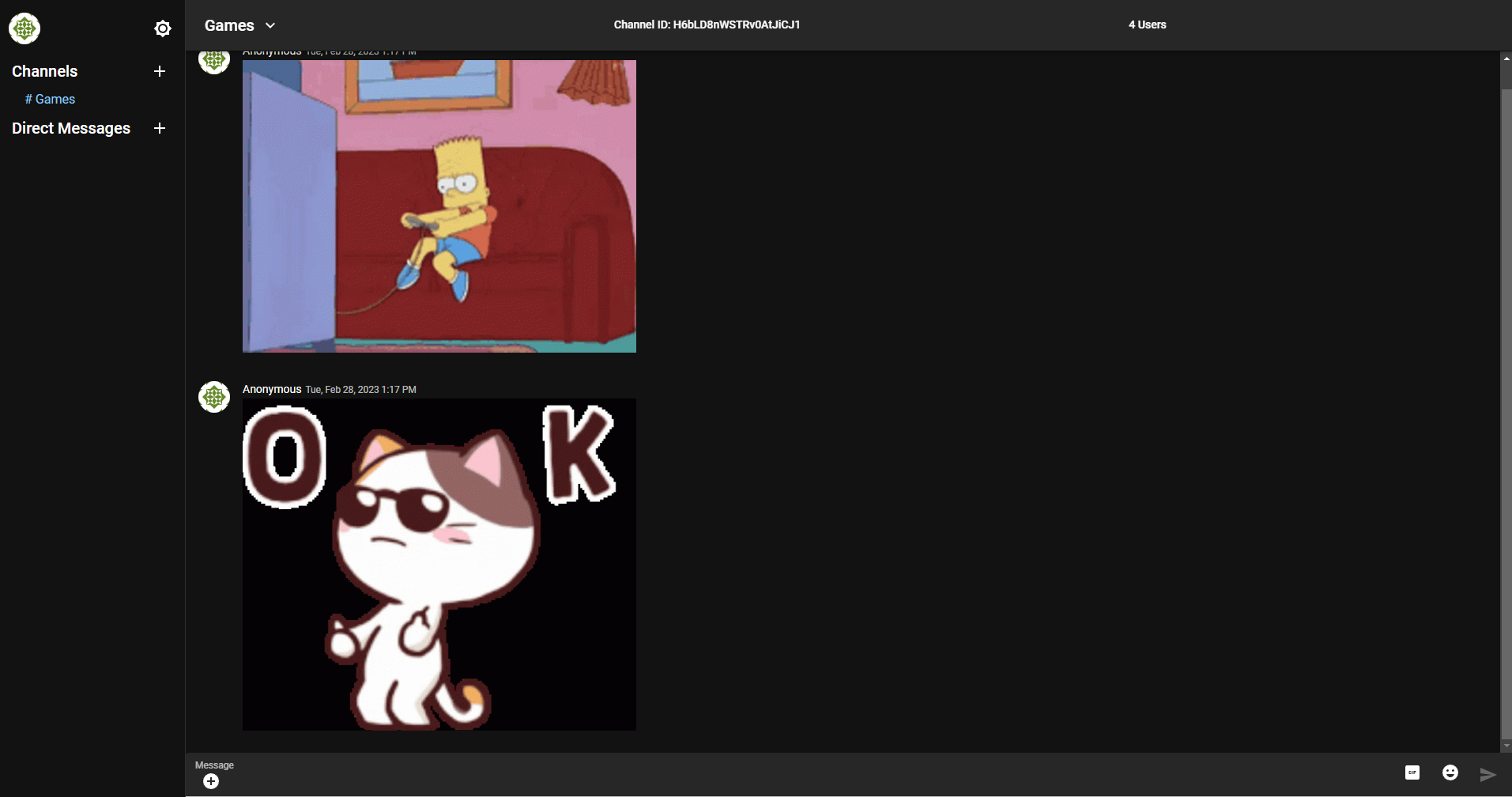Start a new direct message with plus icon
This screenshot has width=1512, height=797.
(x=160, y=128)
